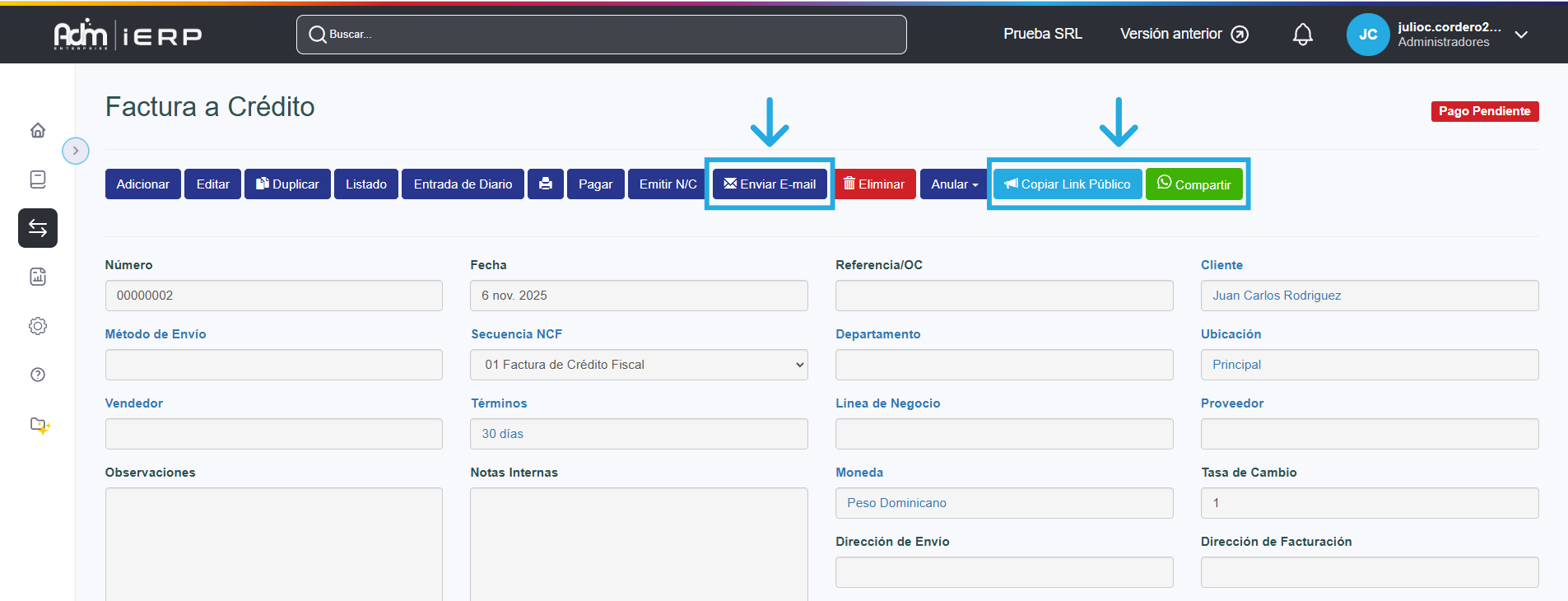Share invoice via Compartir WhatsApp button
Screen dimensions: 1568x601
pyautogui.click(x=1193, y=184)
